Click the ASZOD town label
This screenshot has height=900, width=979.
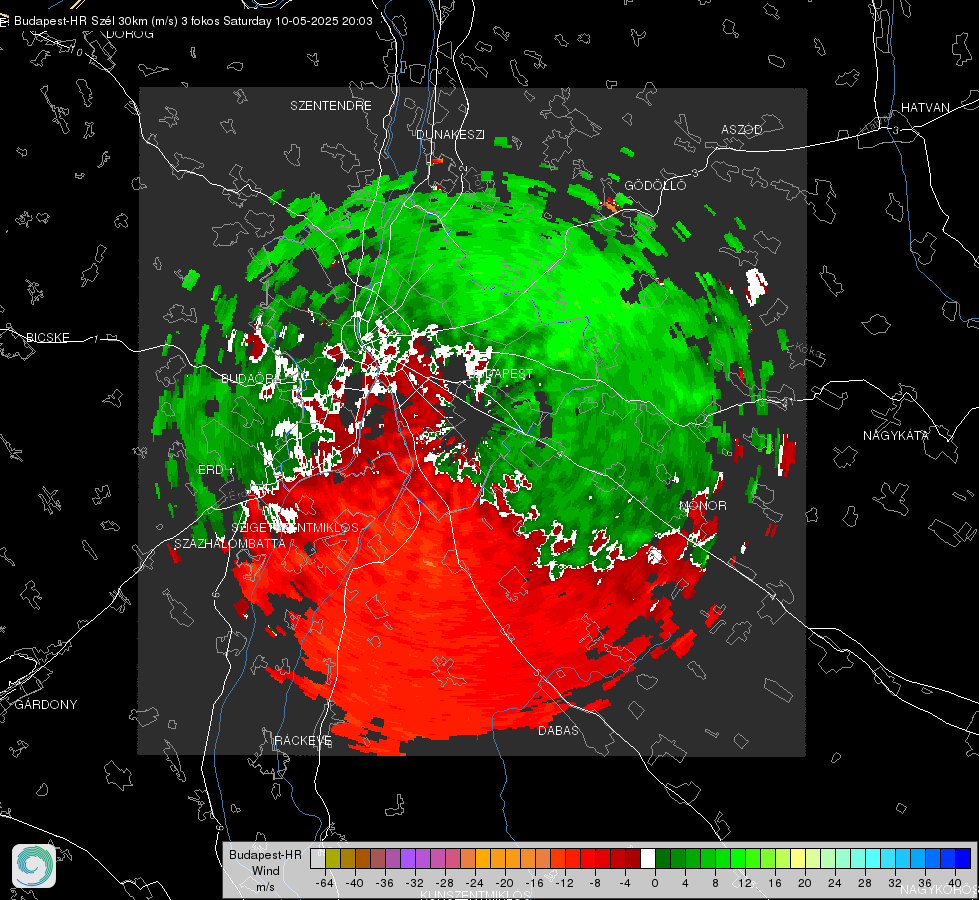(742, 129)
